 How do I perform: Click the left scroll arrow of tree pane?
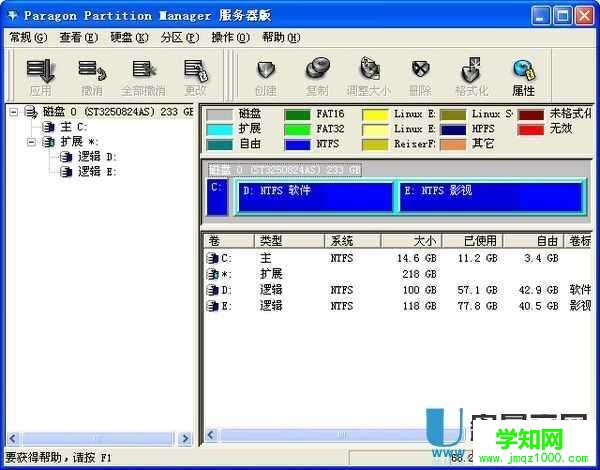[13, 438]
